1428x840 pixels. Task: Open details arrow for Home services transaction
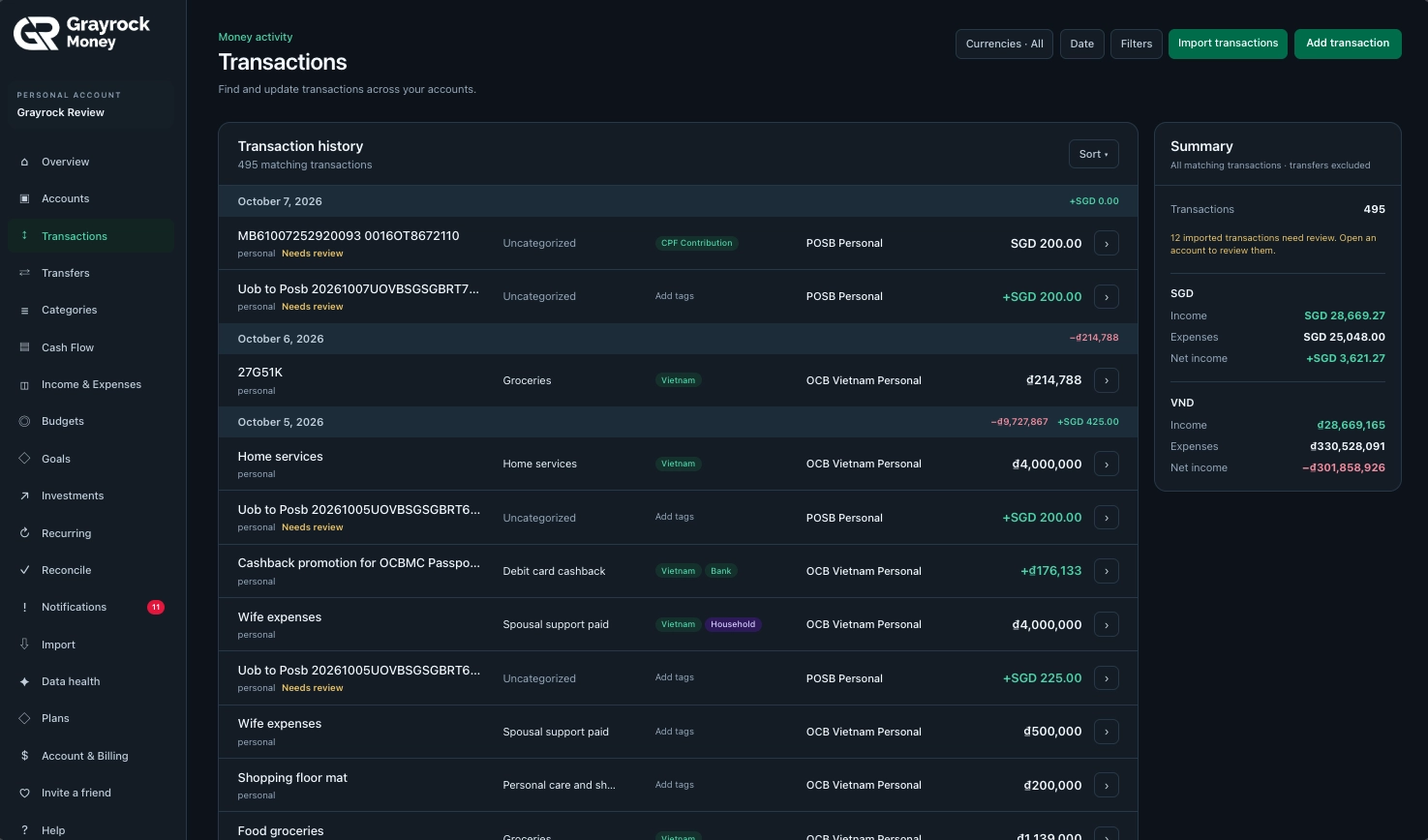(x=1107, y=465)
